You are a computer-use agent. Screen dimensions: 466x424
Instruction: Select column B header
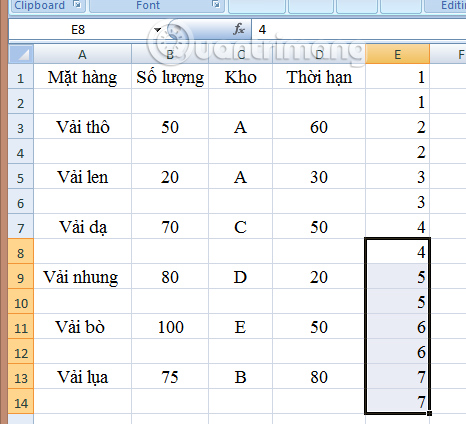pyautogui.click(x=170, y=54)
